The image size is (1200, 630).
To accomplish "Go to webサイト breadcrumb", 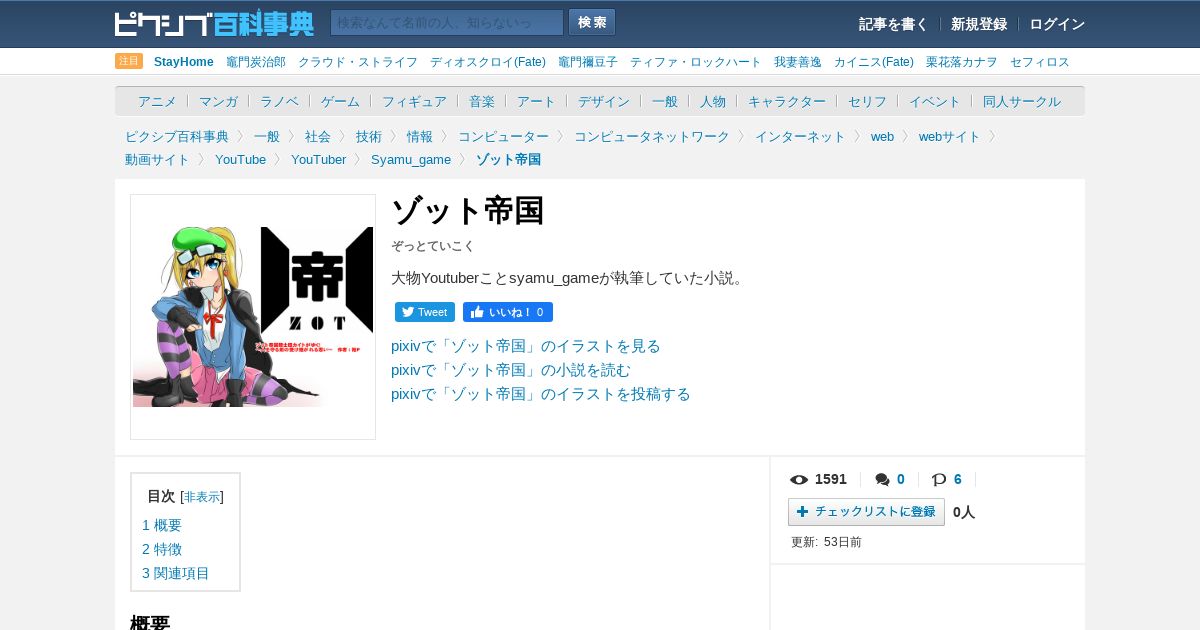I will click(950, 136).
